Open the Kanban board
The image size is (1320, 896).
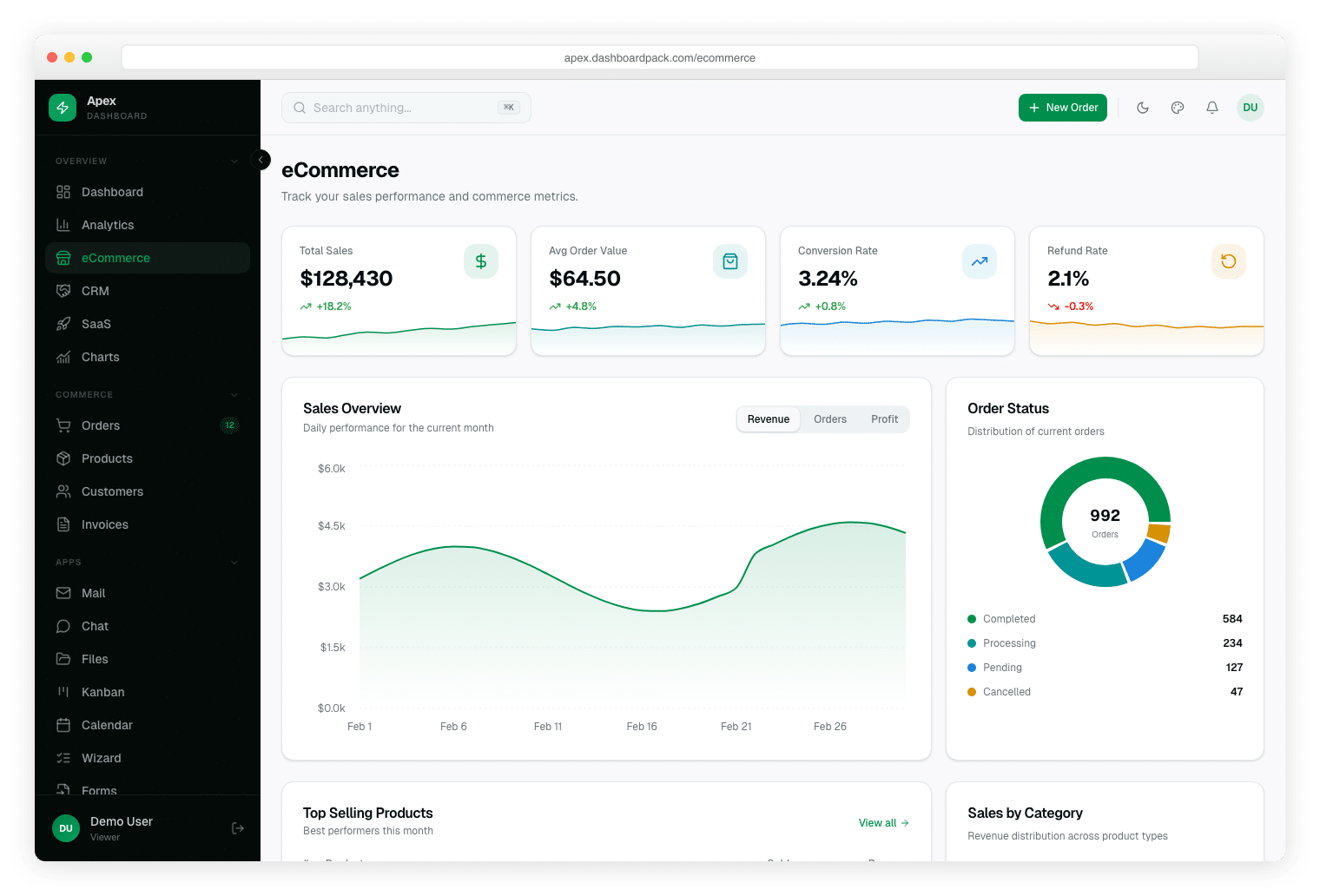pos(102,691)
